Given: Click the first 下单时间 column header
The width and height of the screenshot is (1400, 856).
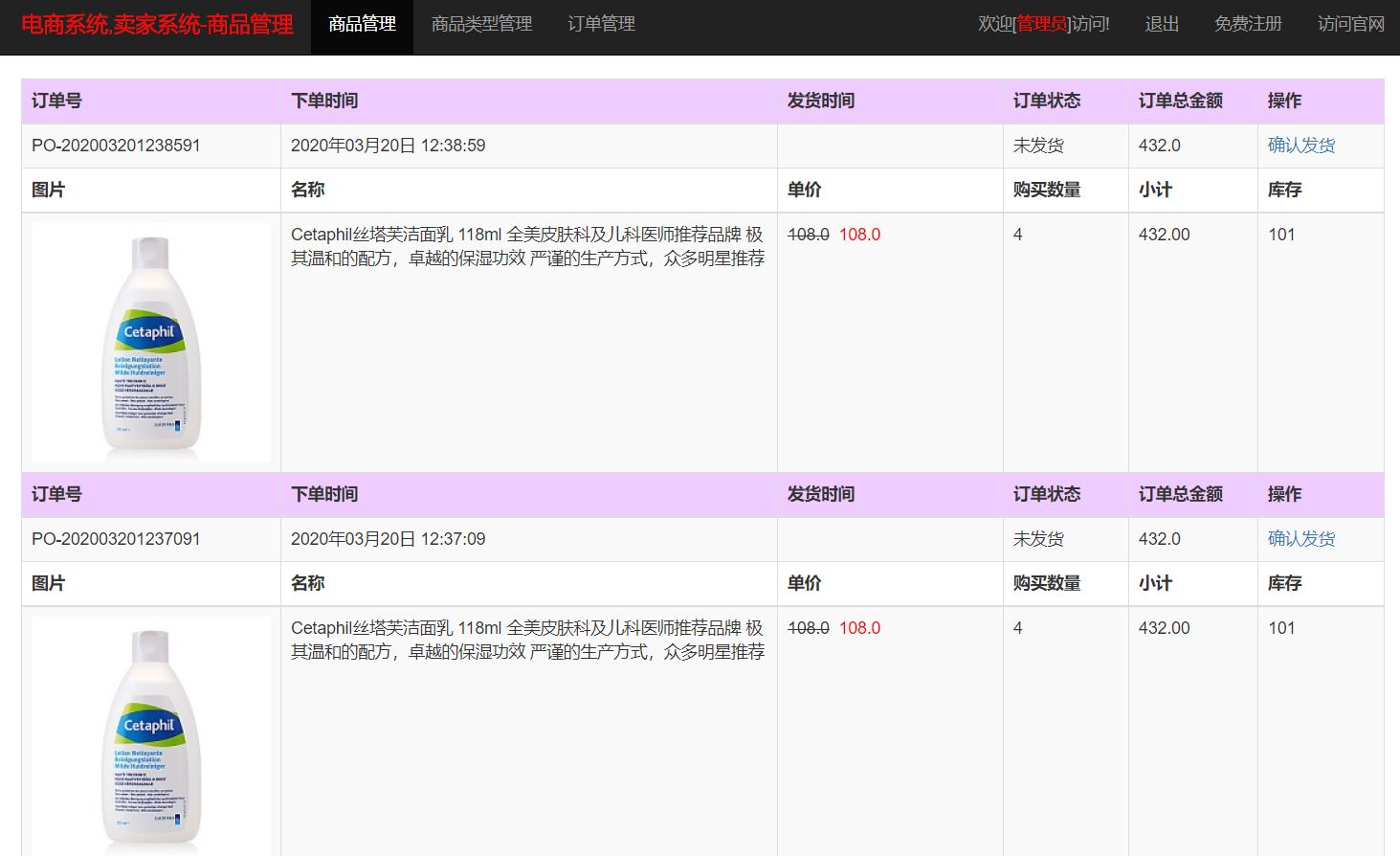Looking at the screenshot, I should [x=324, y=101].
